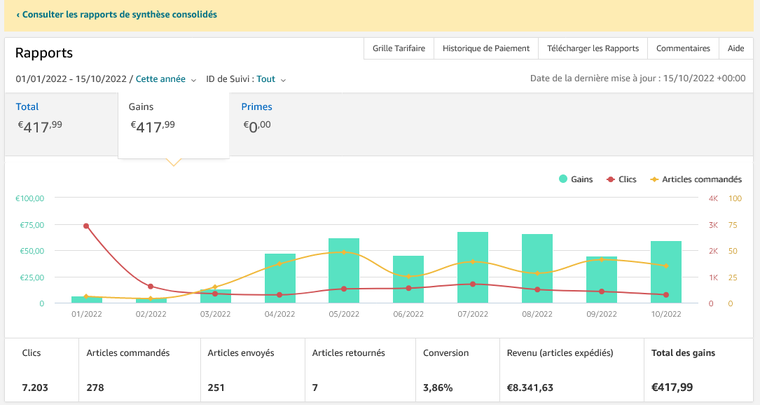
Task: Click the Gains legend green dot
Action: tap(563, 179)
